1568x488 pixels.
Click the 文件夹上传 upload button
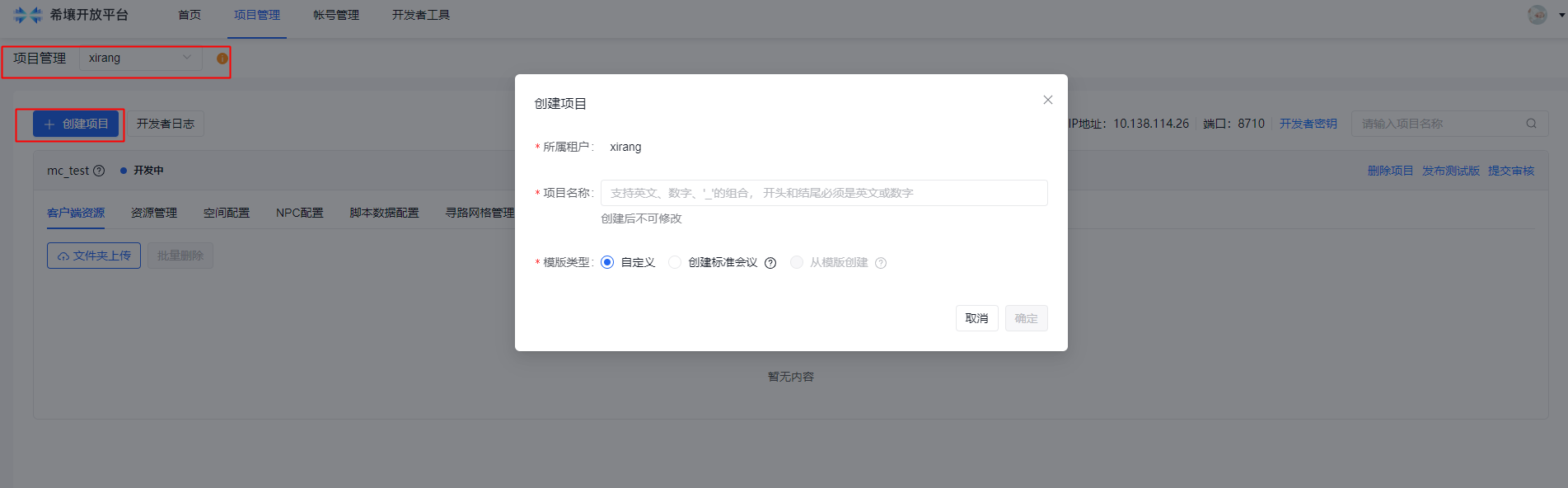[x=94, y=256]
